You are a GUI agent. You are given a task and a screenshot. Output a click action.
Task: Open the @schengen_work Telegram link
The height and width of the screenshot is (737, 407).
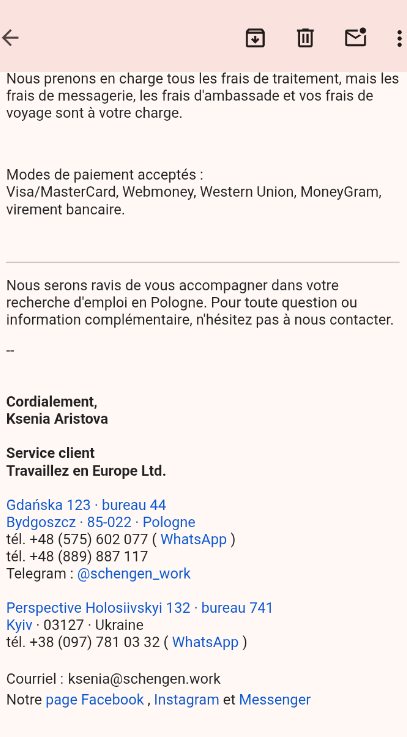[x=133, y=573]
